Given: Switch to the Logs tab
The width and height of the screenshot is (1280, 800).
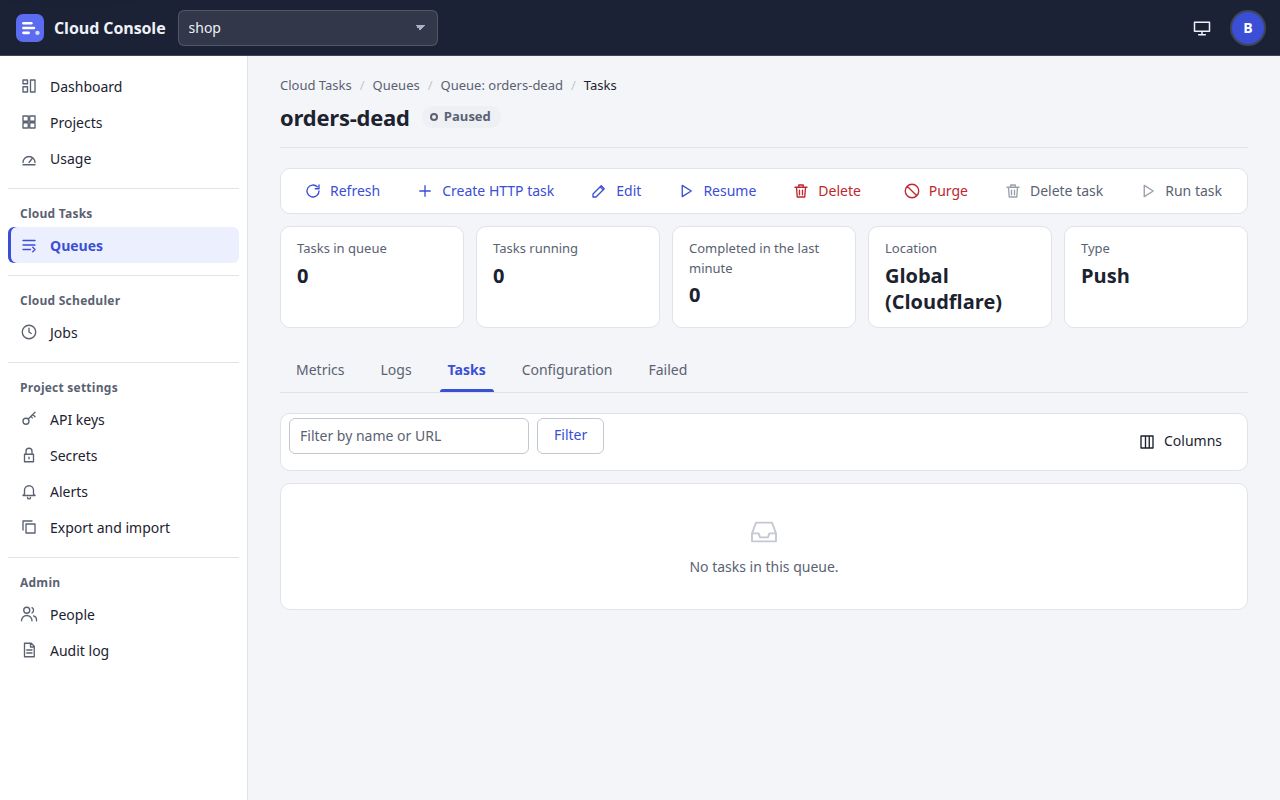Looking at the screenshot, I should [396, 370].
